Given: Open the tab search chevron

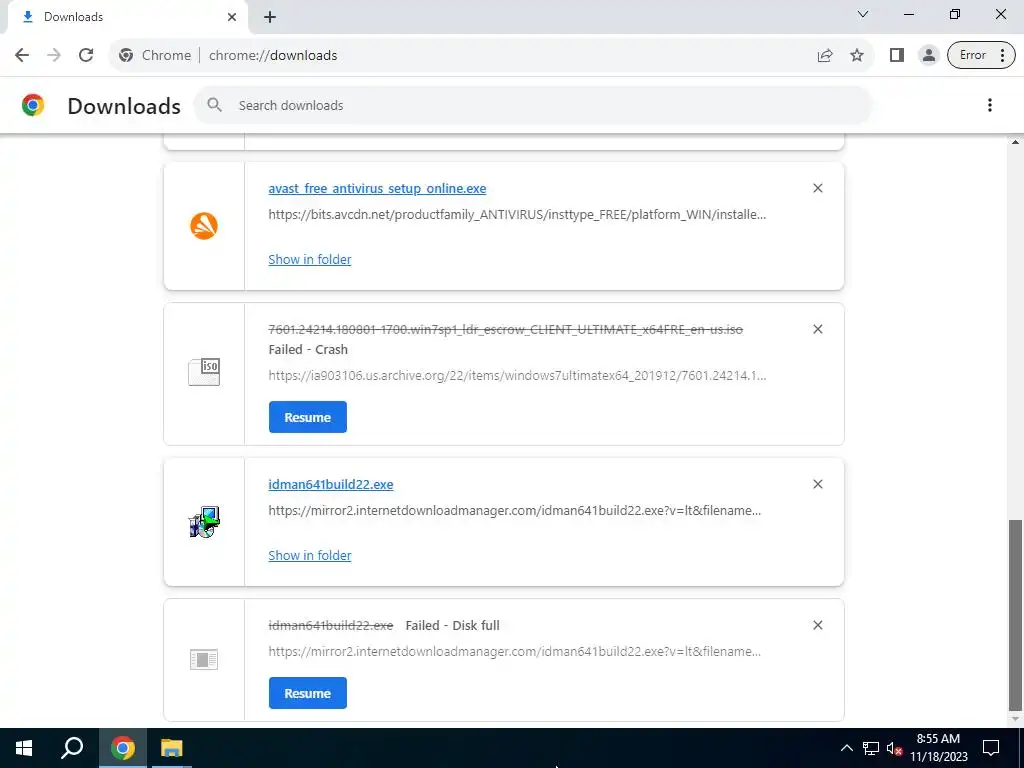Looking at the screenshot, I should pos(863,14).
